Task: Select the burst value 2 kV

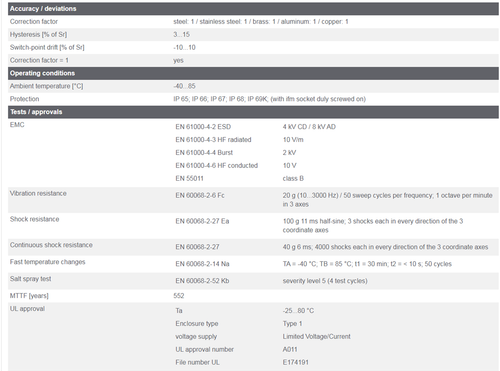Action: [x=289, y=153]
